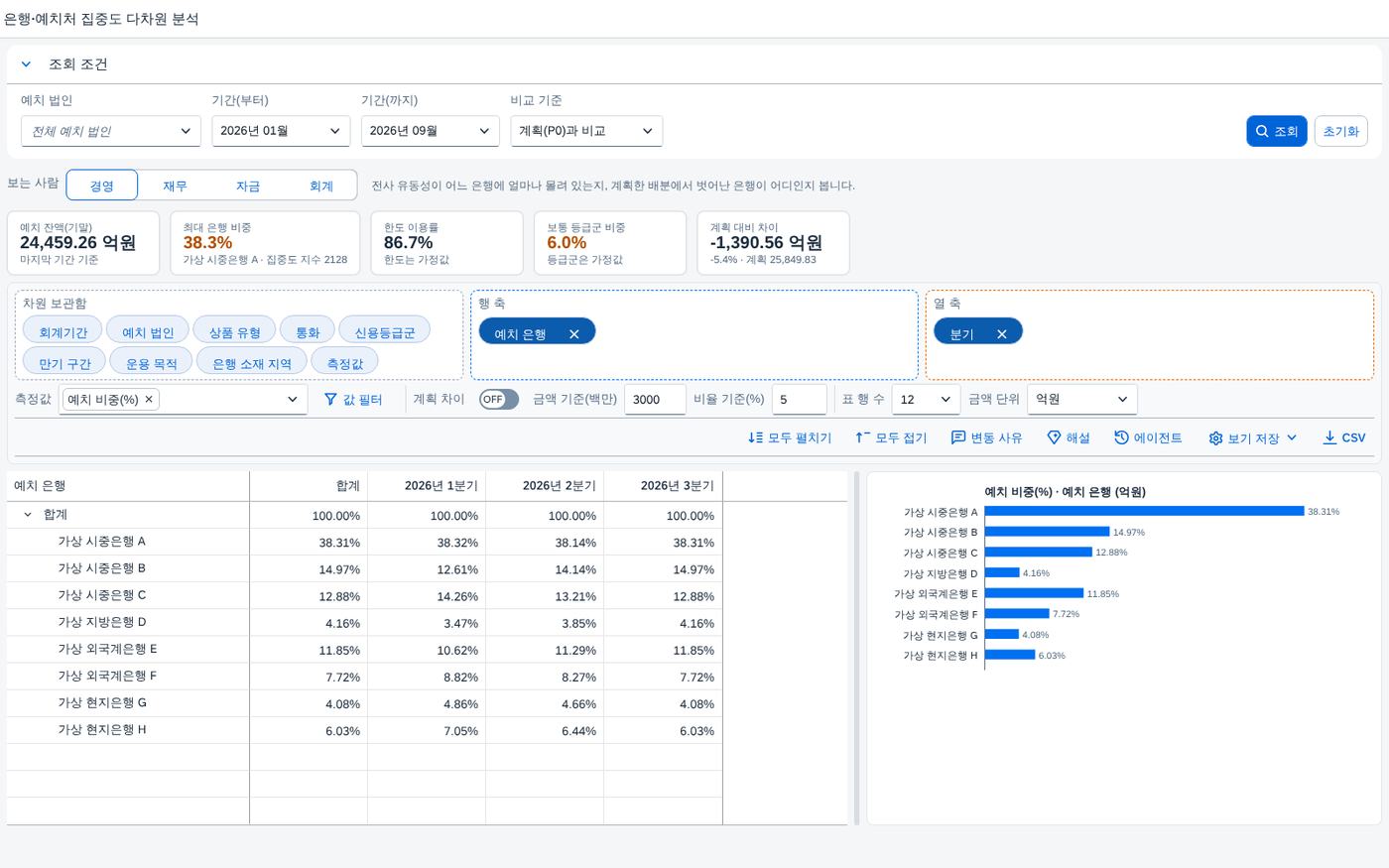Collapse the 합계 row in the table
The height and width of the screenshot is (868, 1389).
pyautogui.click(x=28, y=515)
